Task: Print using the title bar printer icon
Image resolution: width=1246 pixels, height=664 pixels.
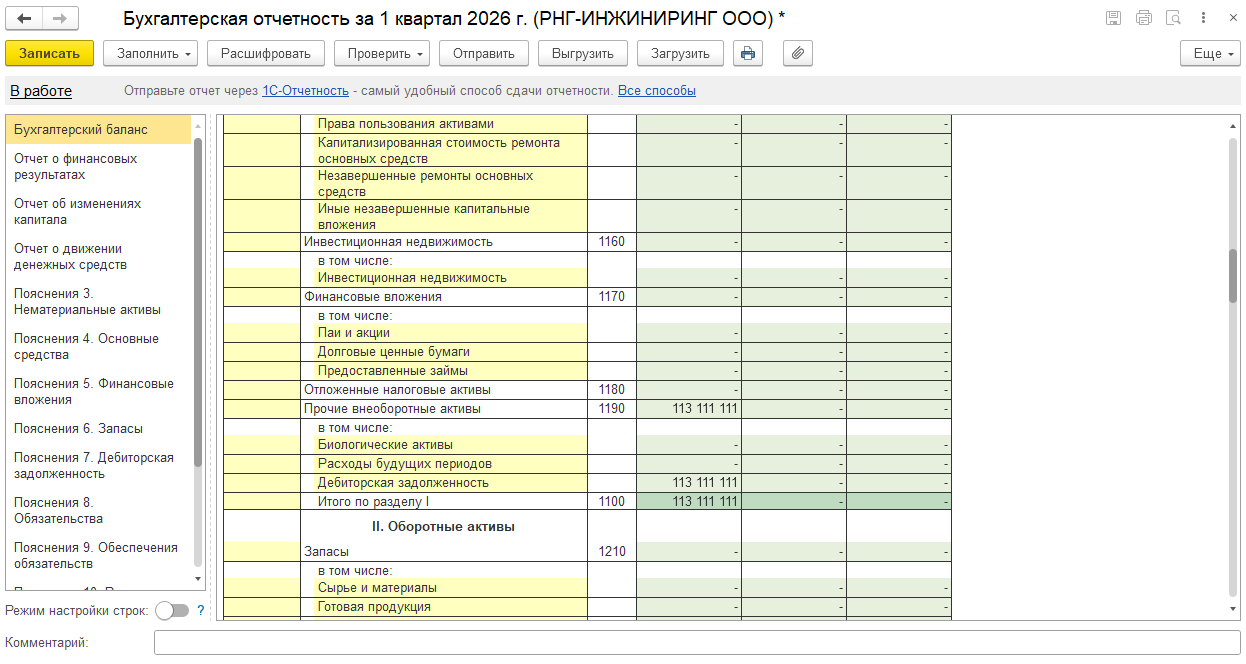Action: pos(1144,18)
